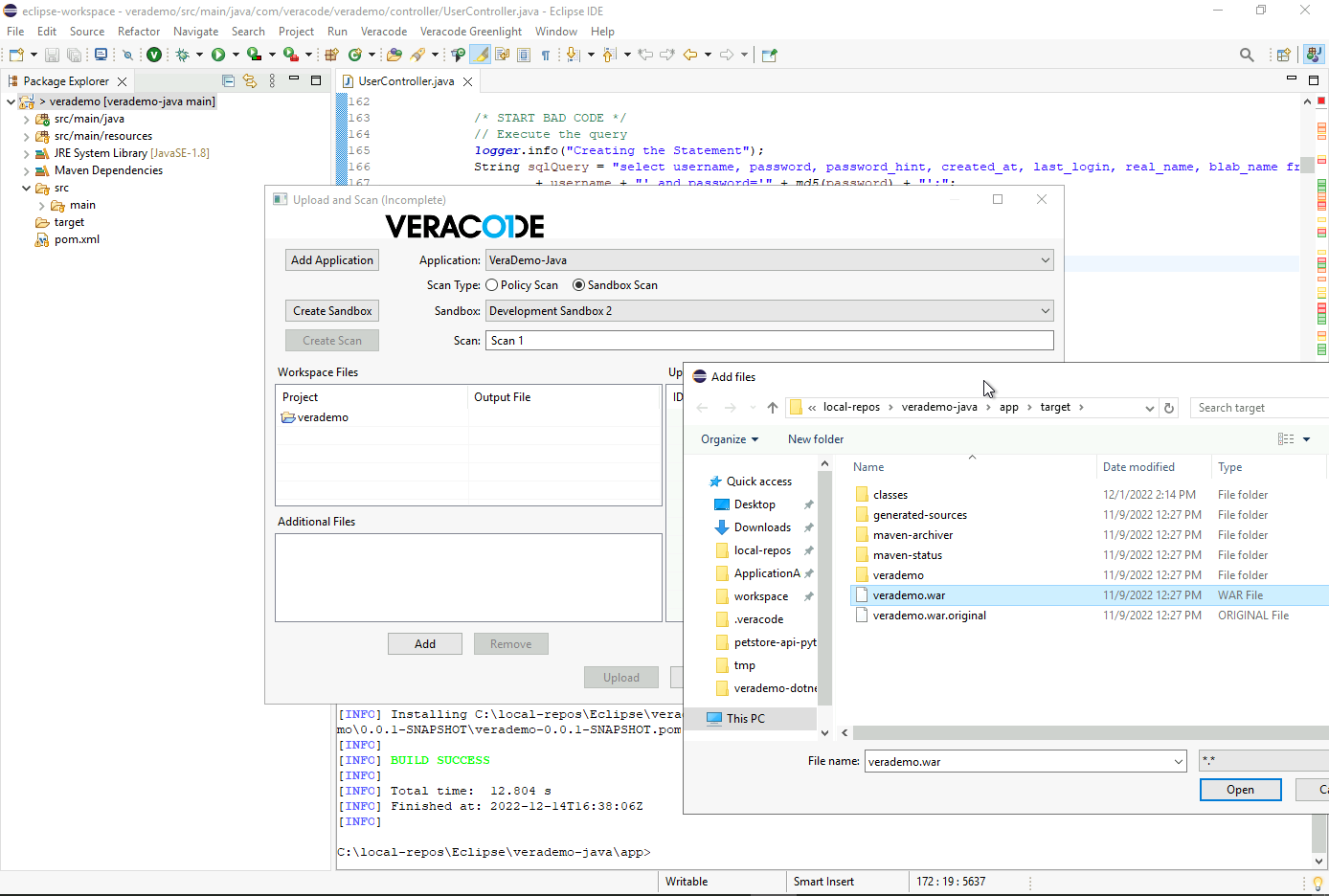Screen dimensions: 1329x896
Task: Click the Open Type folder icon
Action: point(394,55)
